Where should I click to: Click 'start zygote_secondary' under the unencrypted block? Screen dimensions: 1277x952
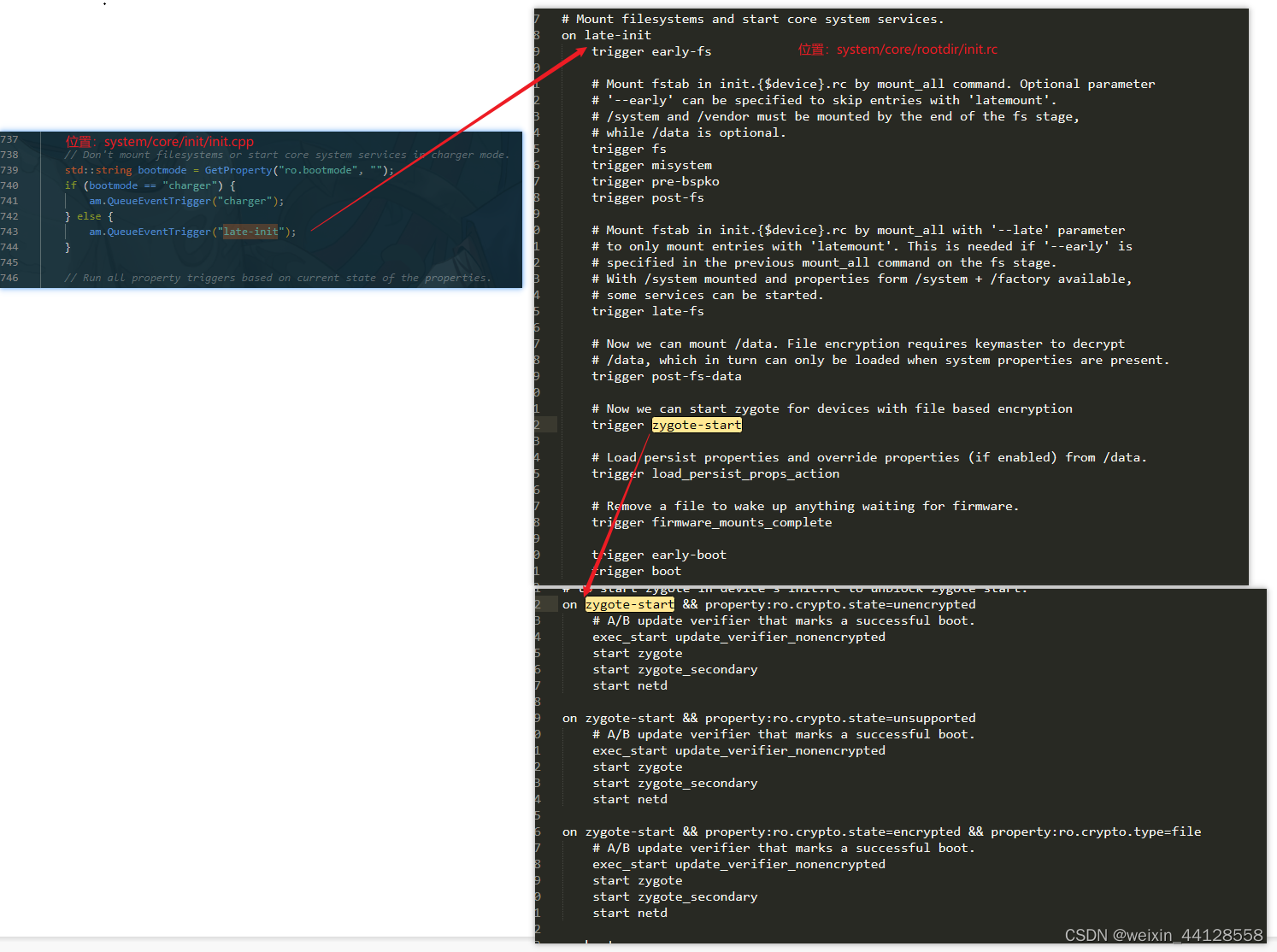tap(675, 669)
